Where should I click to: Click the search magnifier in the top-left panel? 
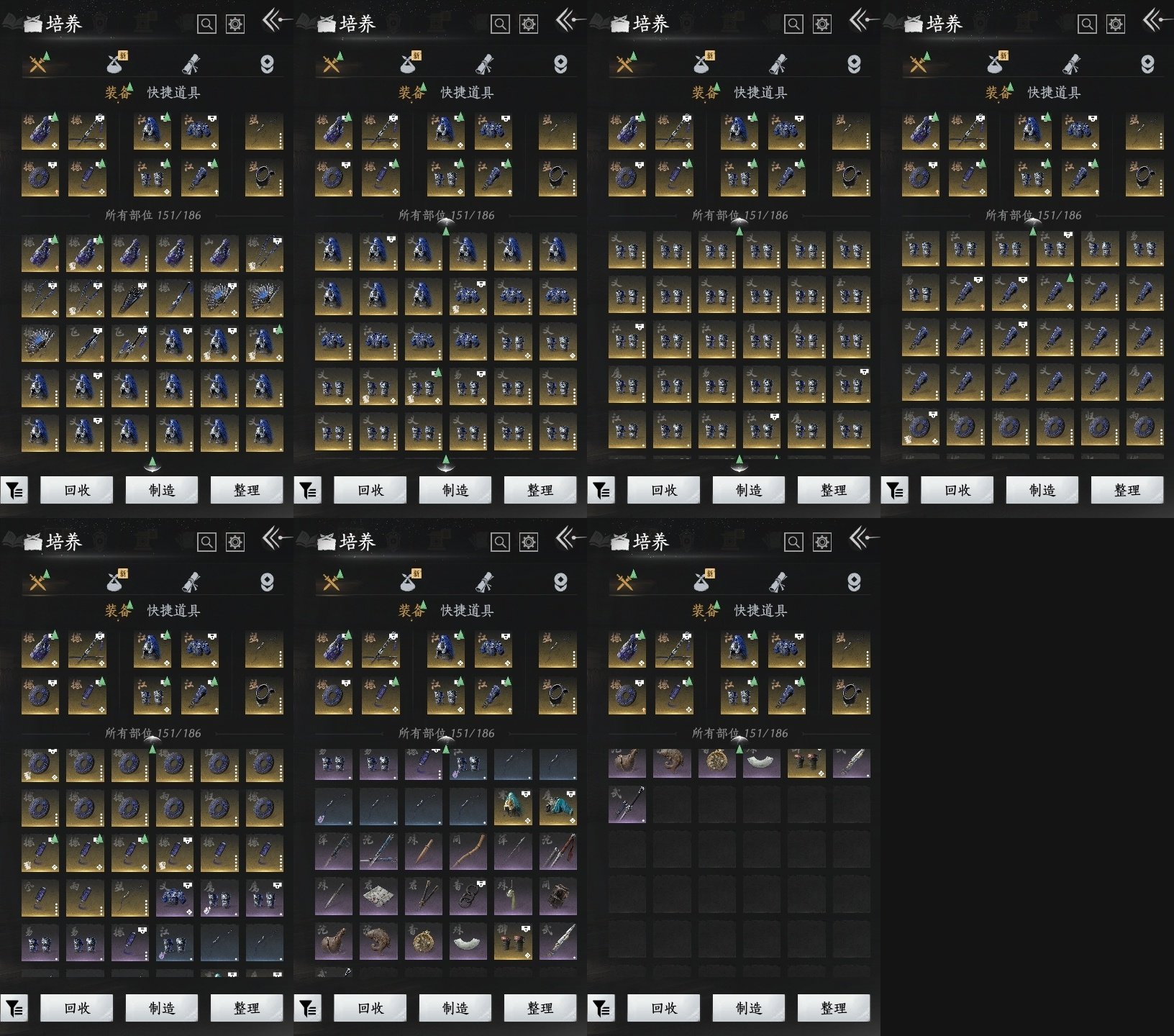(206, 24)
